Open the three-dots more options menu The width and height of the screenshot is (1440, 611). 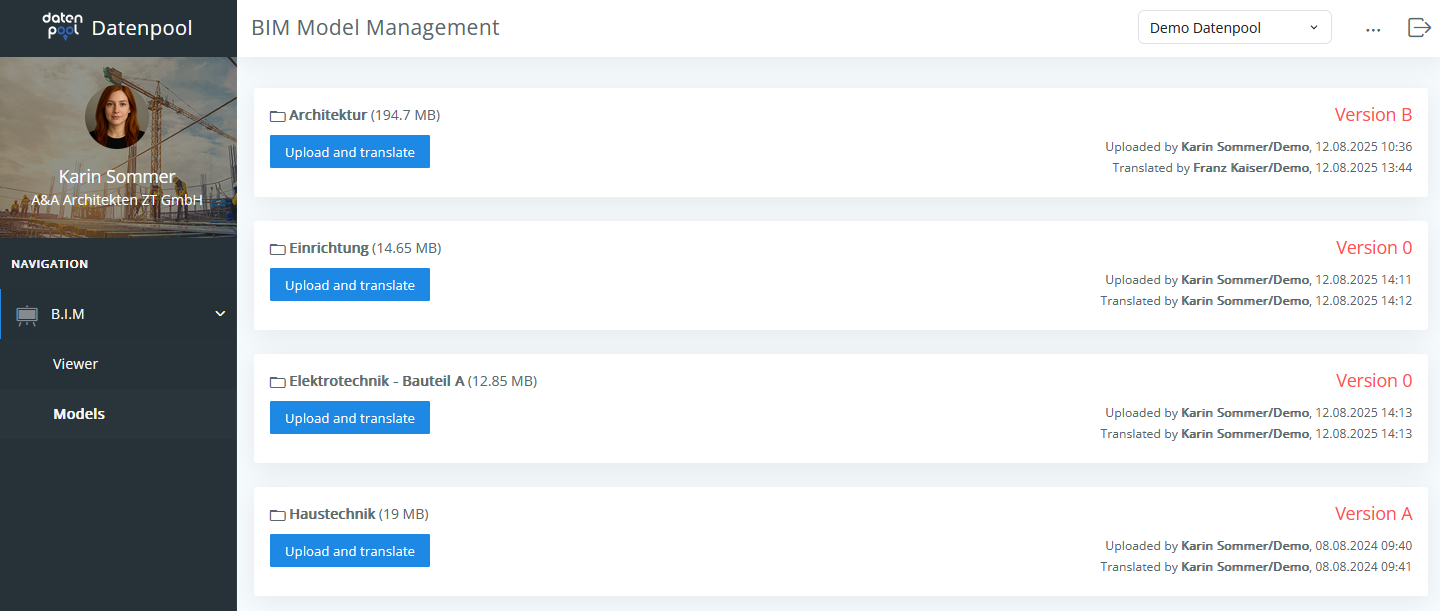point(1373,29)
